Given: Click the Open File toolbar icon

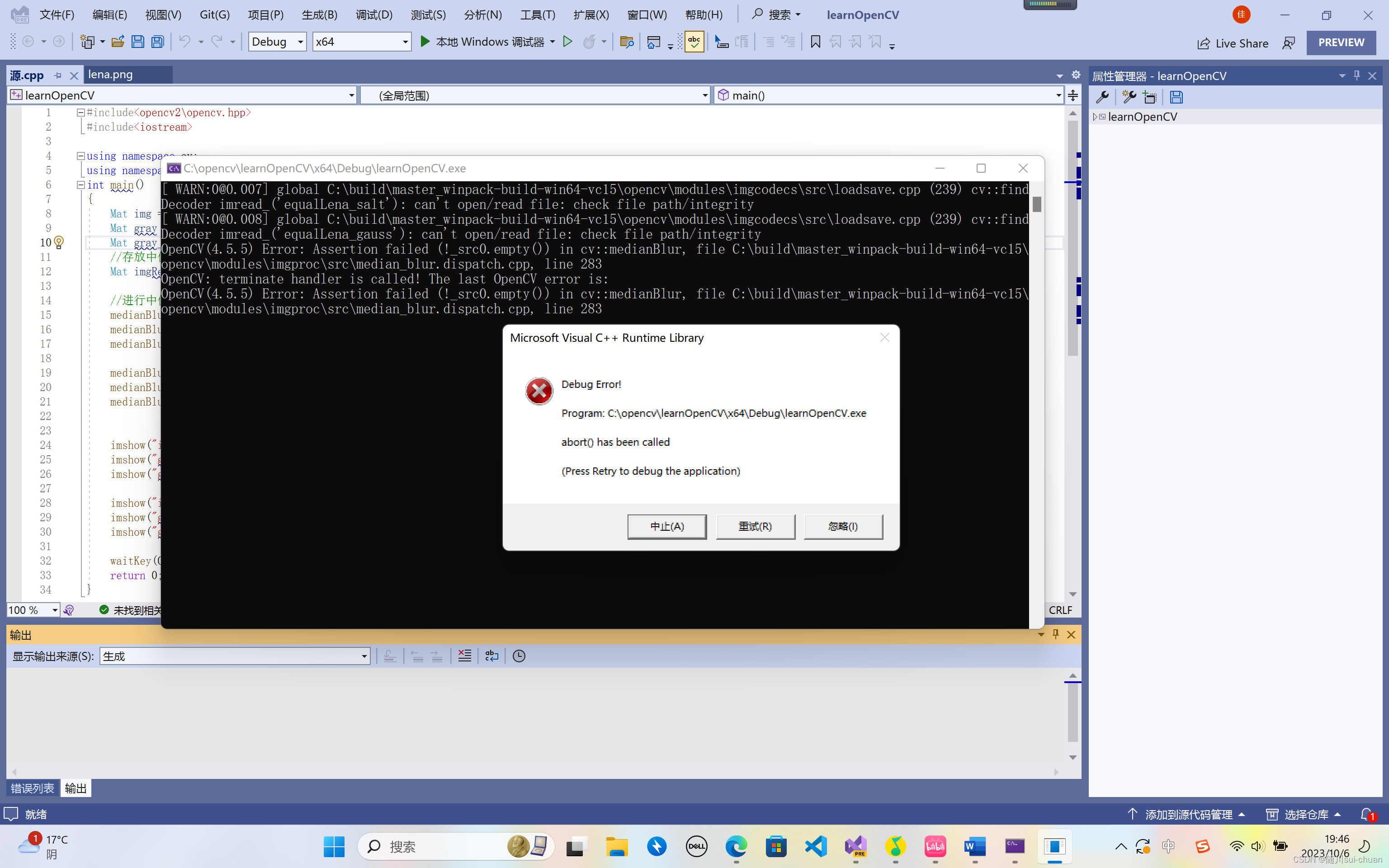Looking at the screenshot, I should click(x=118, y=42).
